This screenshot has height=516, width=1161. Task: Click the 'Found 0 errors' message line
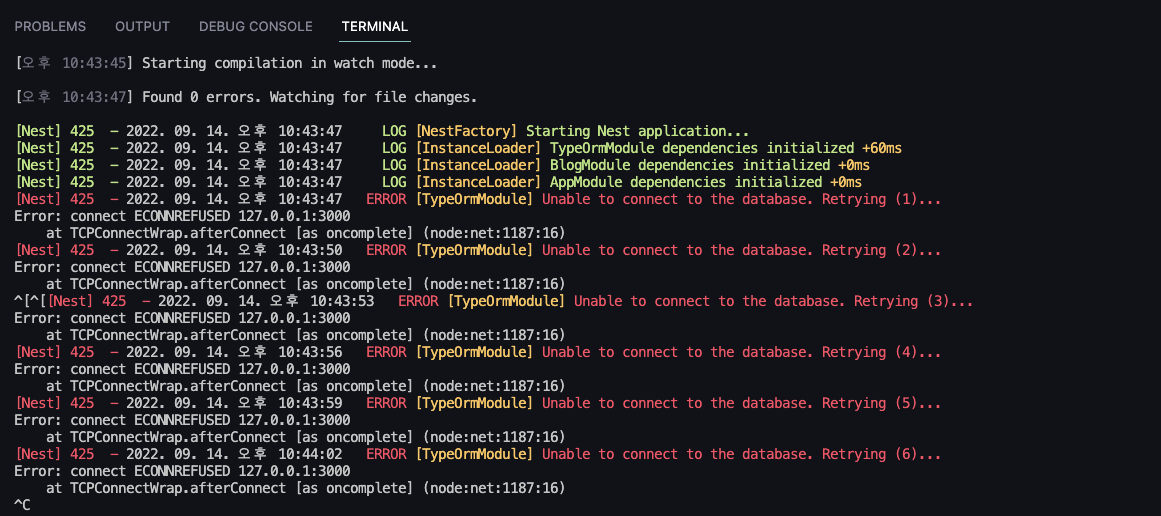point(246,97)
